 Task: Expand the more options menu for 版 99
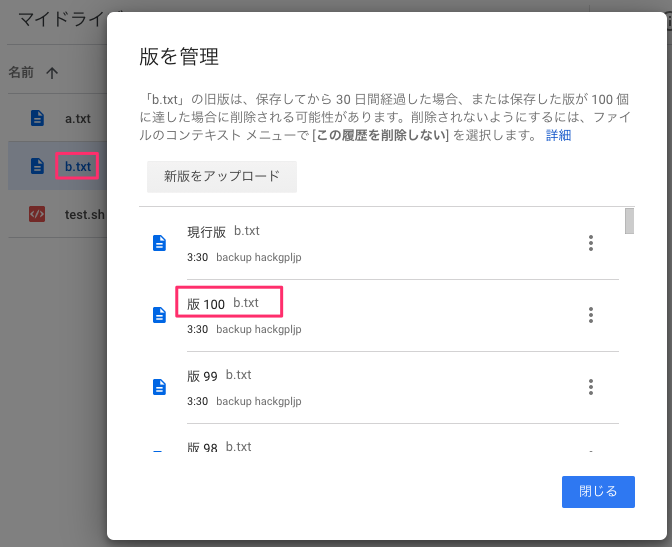point(591,387)
